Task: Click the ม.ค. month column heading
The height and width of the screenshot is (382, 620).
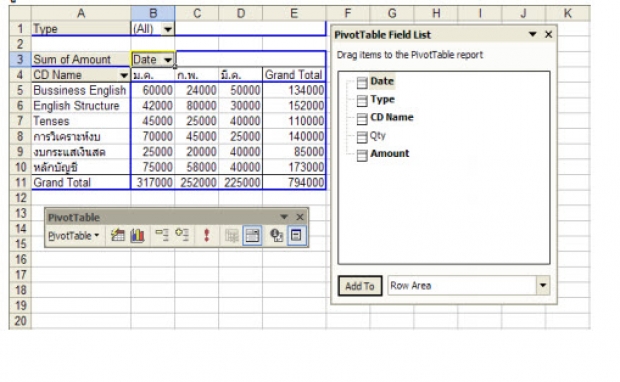Action: 153,75
